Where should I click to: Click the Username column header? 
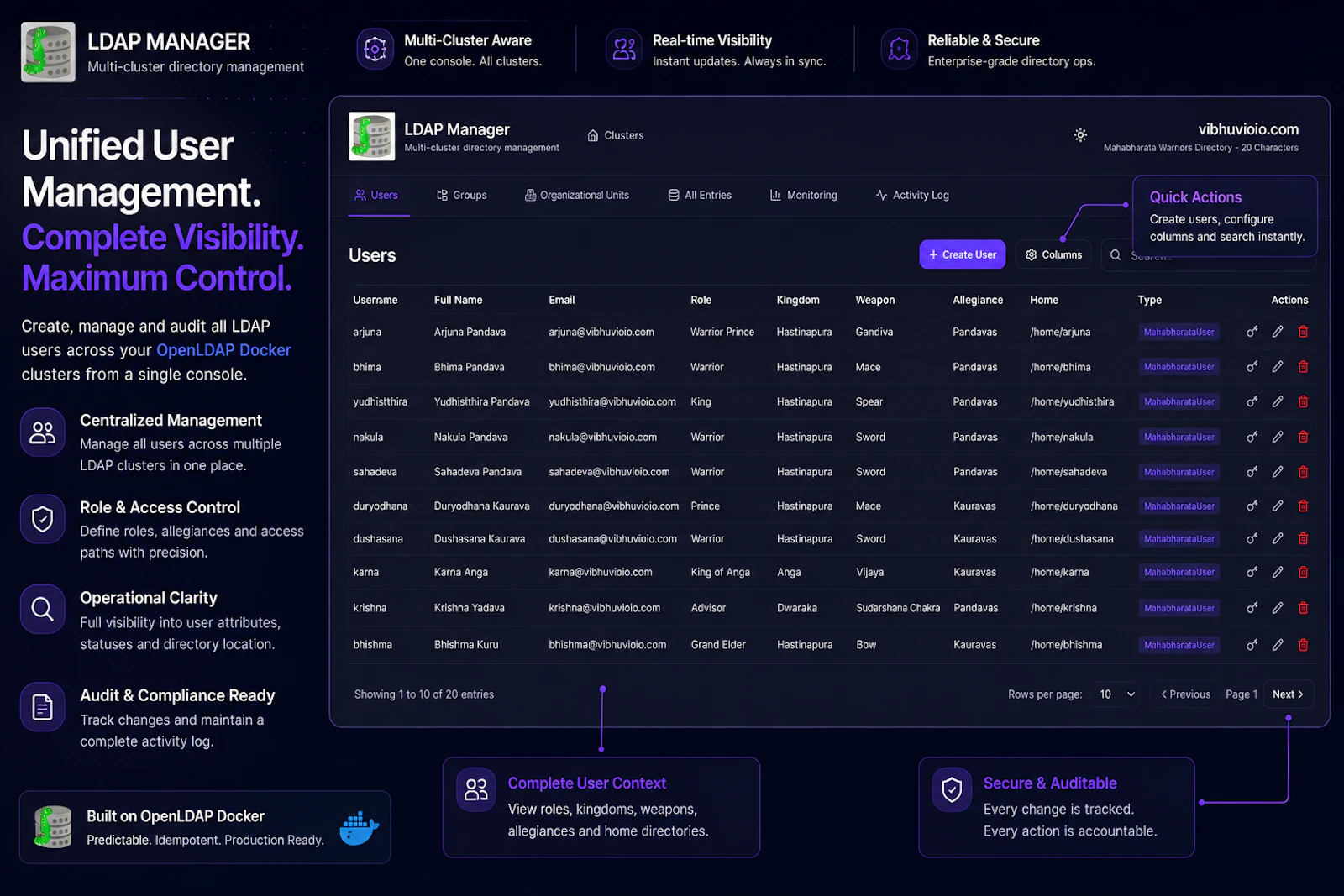coord(375,300)
